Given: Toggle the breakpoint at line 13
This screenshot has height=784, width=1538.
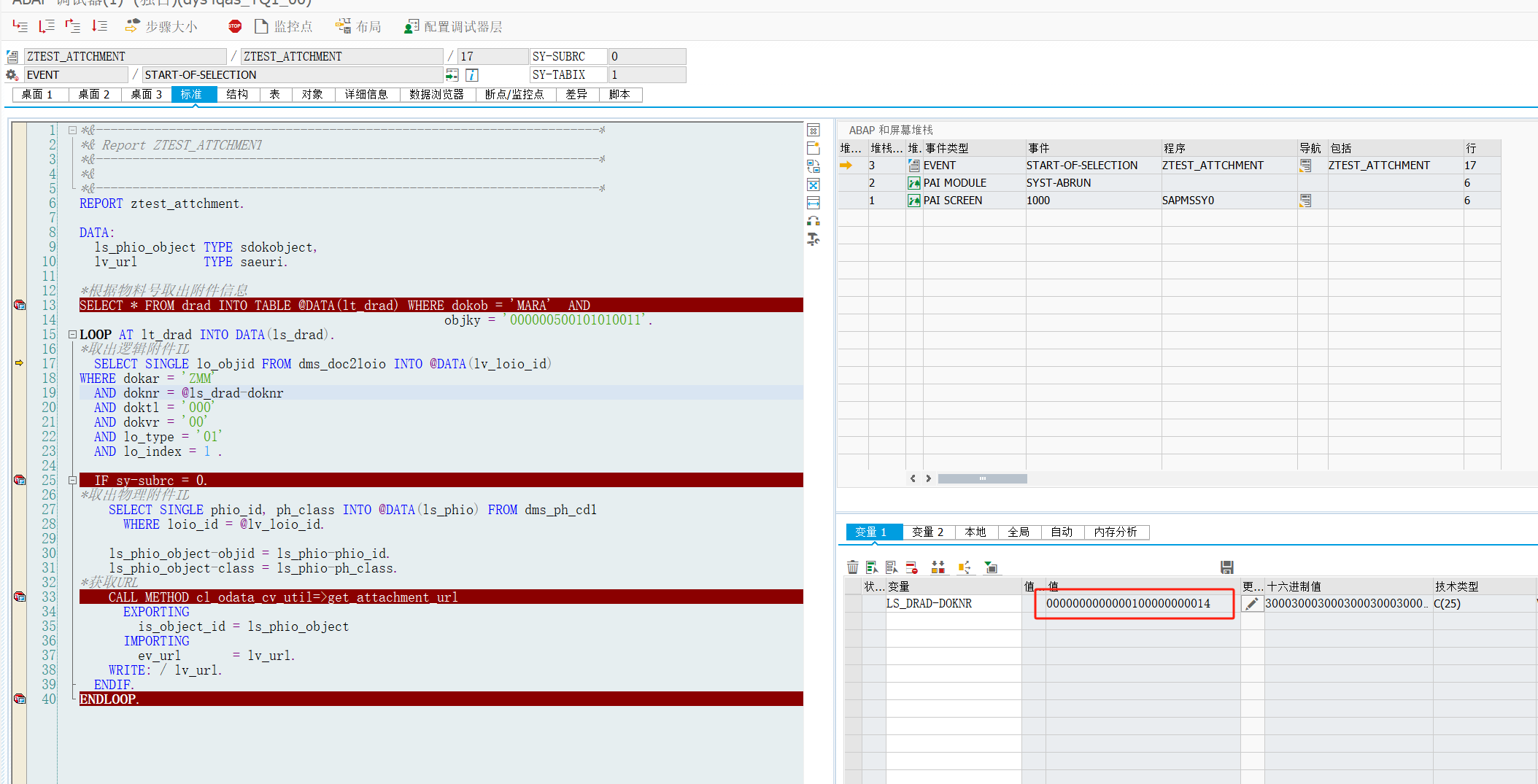Looking at the screenshot, I should tap(20, 305).
